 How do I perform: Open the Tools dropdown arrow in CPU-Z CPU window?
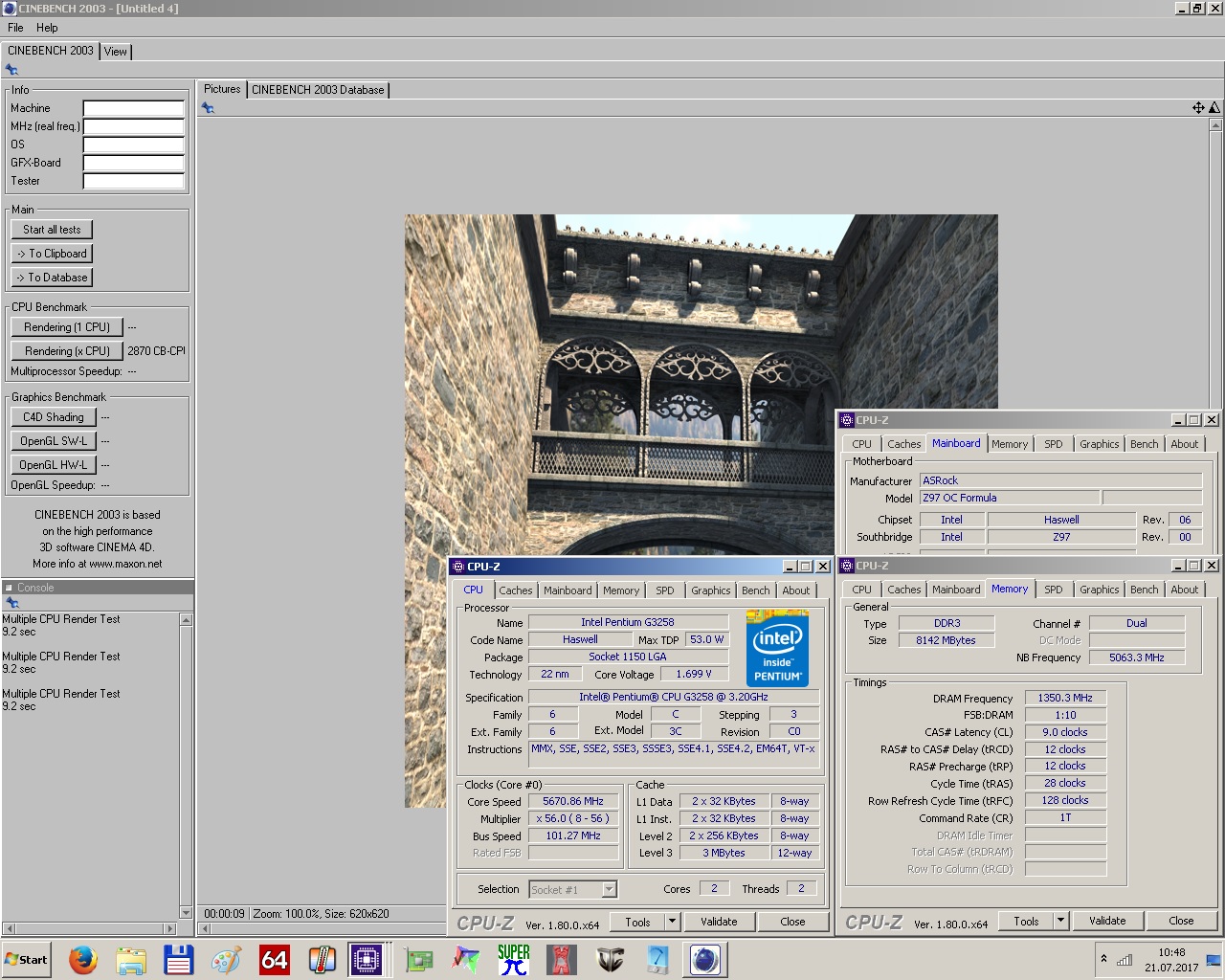click(x=673, y=922)
